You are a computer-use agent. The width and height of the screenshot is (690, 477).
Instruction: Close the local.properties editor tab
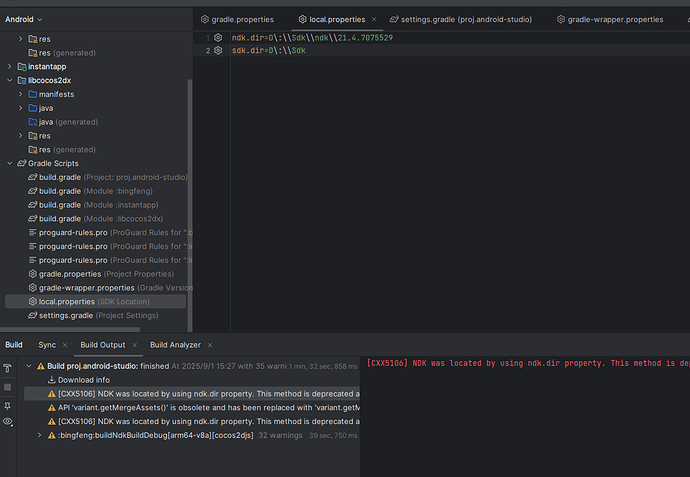click(x=374, y=19)
